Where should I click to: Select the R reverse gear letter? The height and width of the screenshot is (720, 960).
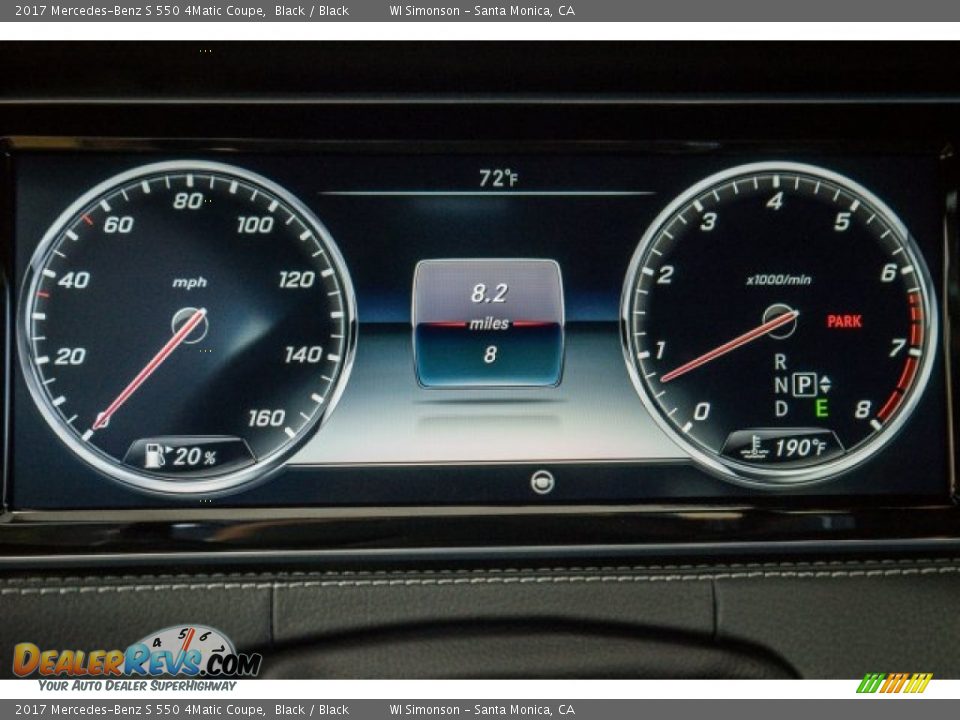780,362
